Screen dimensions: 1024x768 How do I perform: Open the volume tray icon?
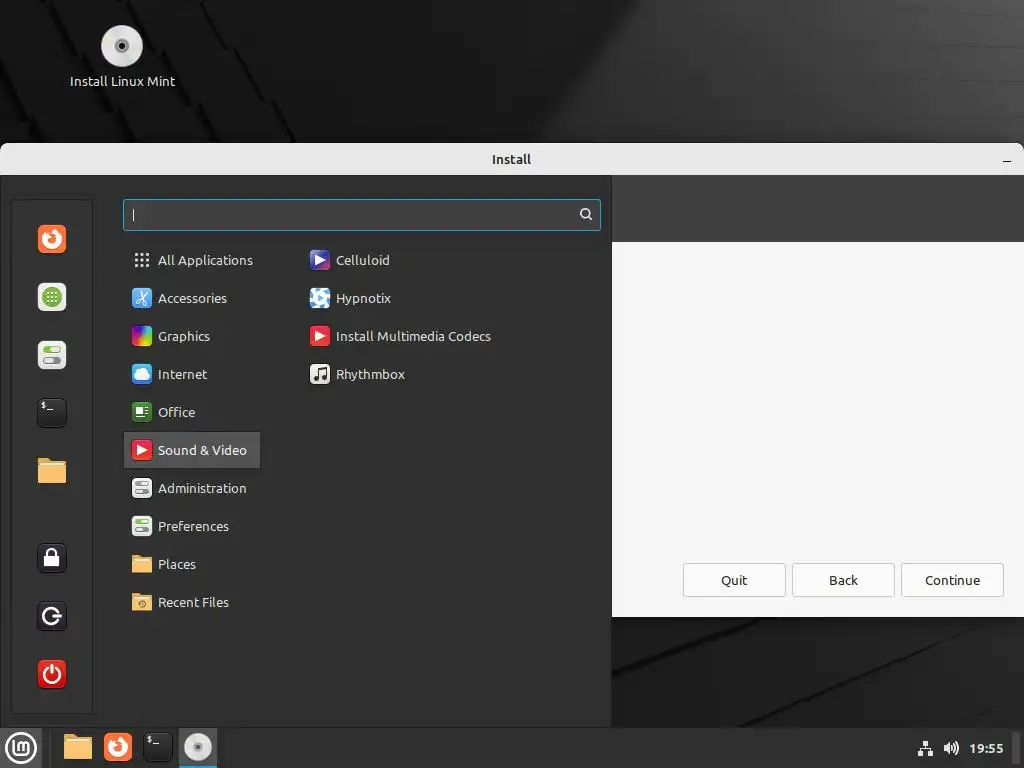pos(952,748)
